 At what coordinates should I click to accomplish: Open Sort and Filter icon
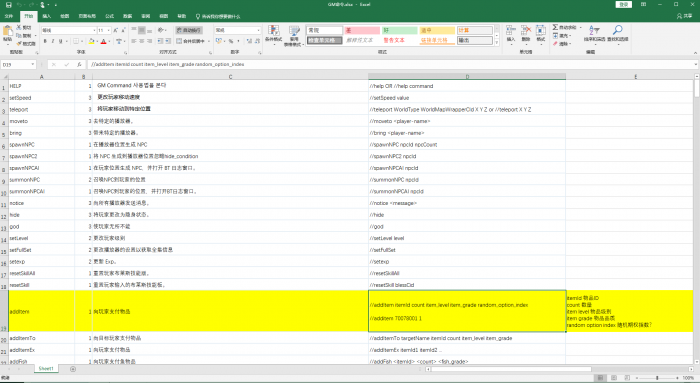pyautogui.click(x=594, y=30)
